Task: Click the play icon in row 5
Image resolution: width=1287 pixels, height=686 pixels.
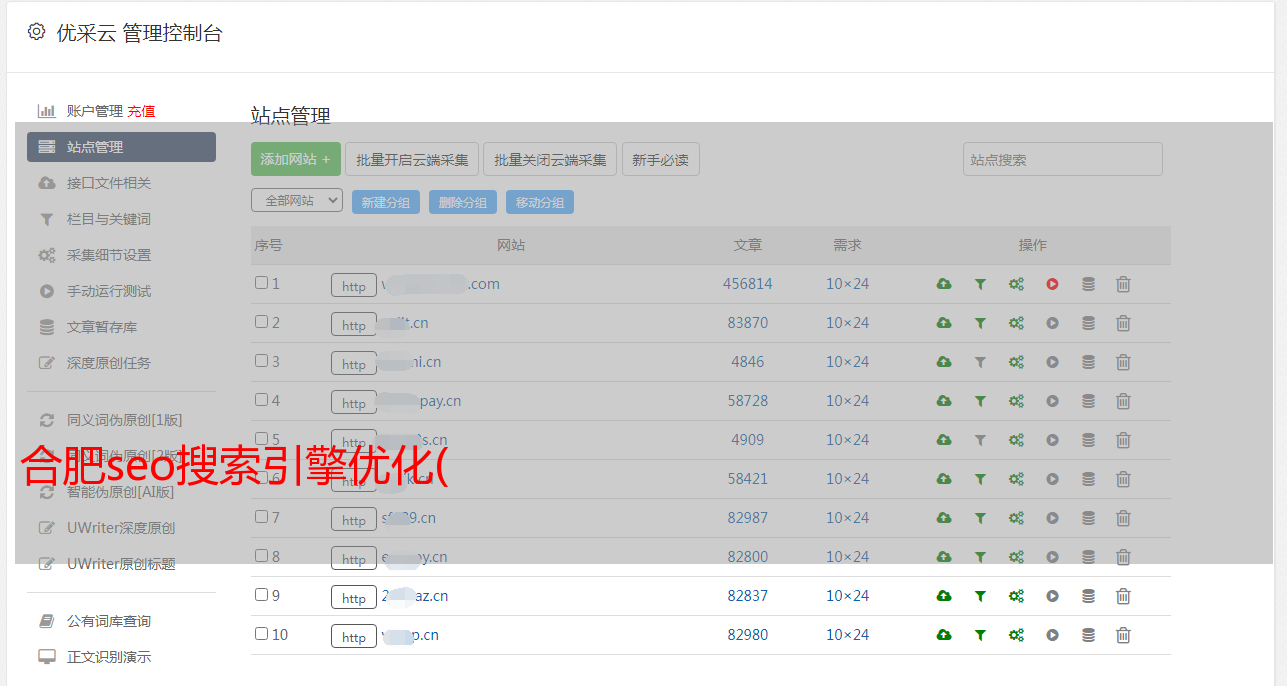Action: click(x=1052, y=440)
